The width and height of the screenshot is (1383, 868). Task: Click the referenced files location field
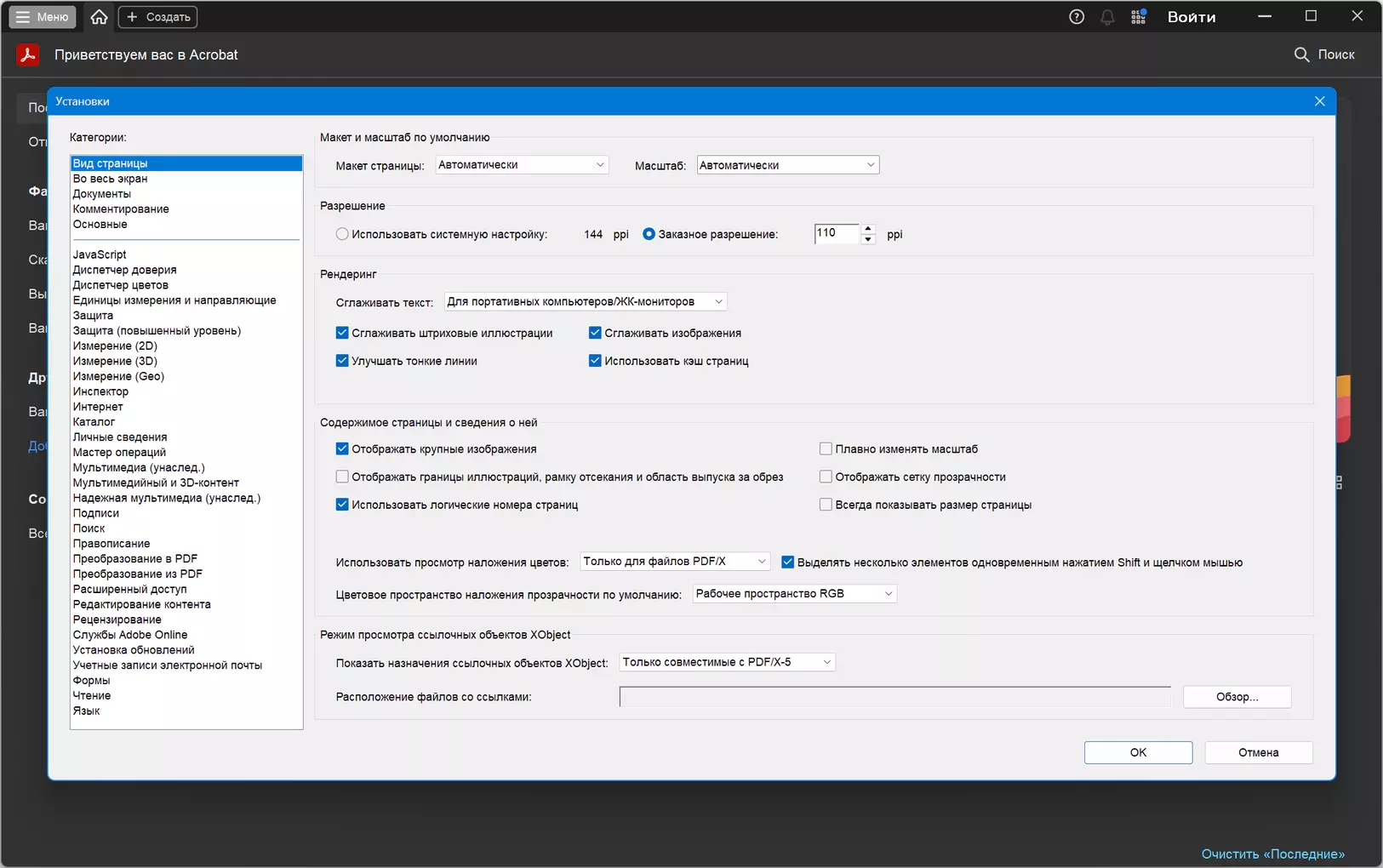pyautogui.click(x=895, y=697)
